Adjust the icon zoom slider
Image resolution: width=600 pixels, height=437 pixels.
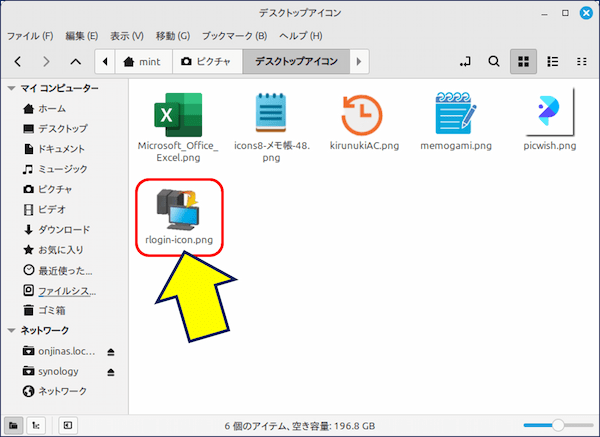click(558, 425)
